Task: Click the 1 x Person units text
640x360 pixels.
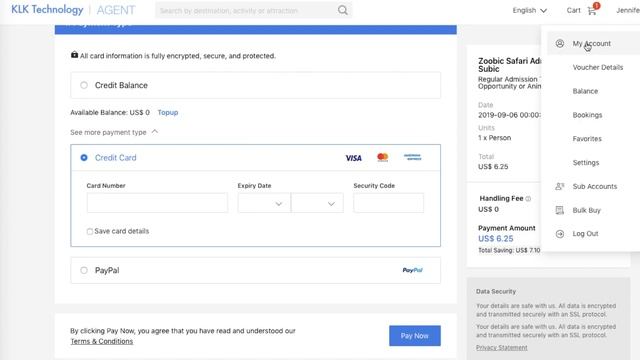Action: 494,138
